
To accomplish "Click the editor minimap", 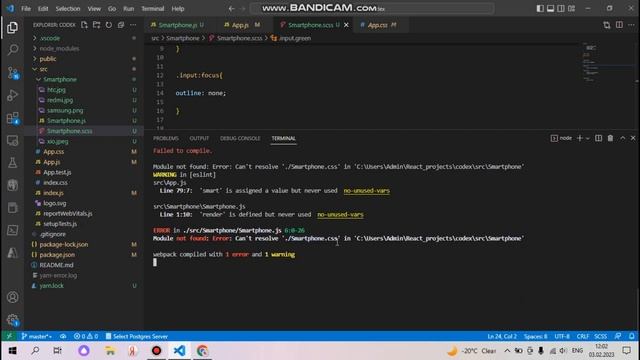I will click(607, 61).
